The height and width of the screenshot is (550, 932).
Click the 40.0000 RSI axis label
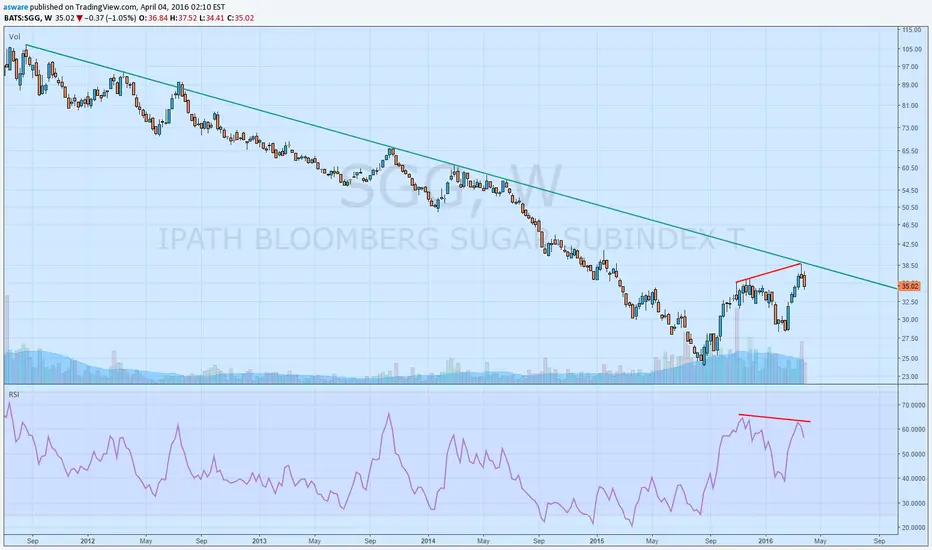pyautogui.click(x=913, y=479)
